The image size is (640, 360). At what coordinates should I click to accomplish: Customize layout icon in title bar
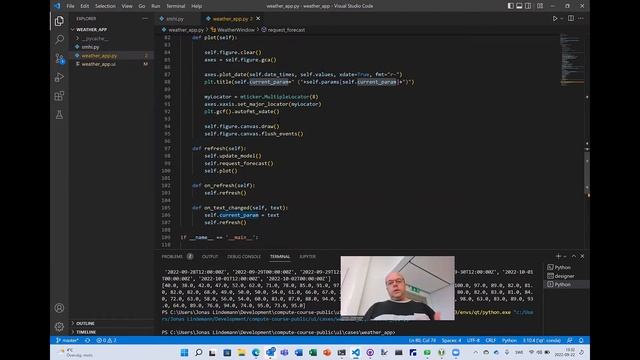pos(540,6)
